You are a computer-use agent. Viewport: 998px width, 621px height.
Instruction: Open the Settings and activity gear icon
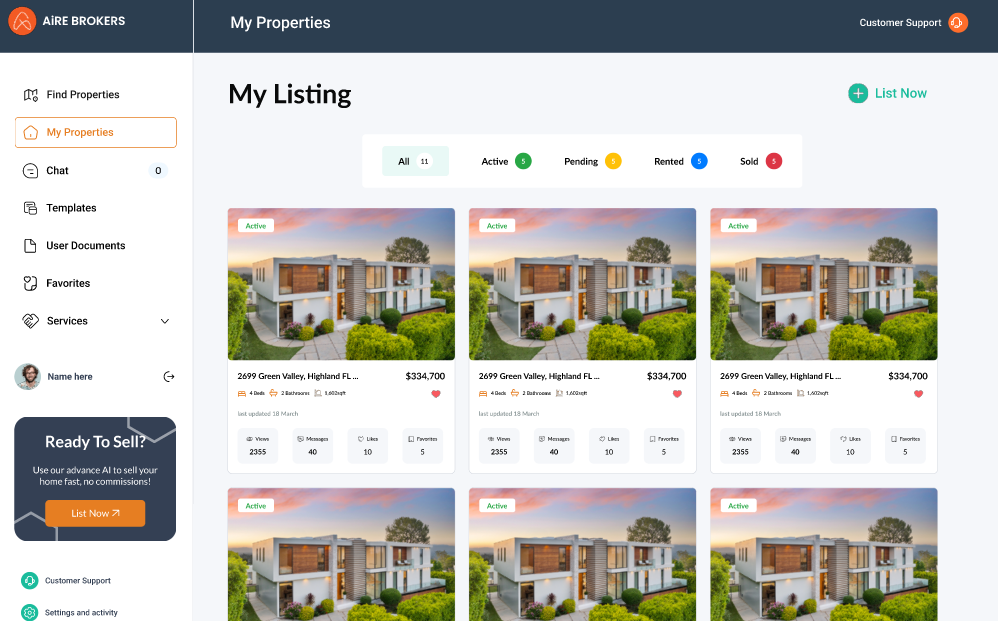pyautogui.click(x=29, y=612)
